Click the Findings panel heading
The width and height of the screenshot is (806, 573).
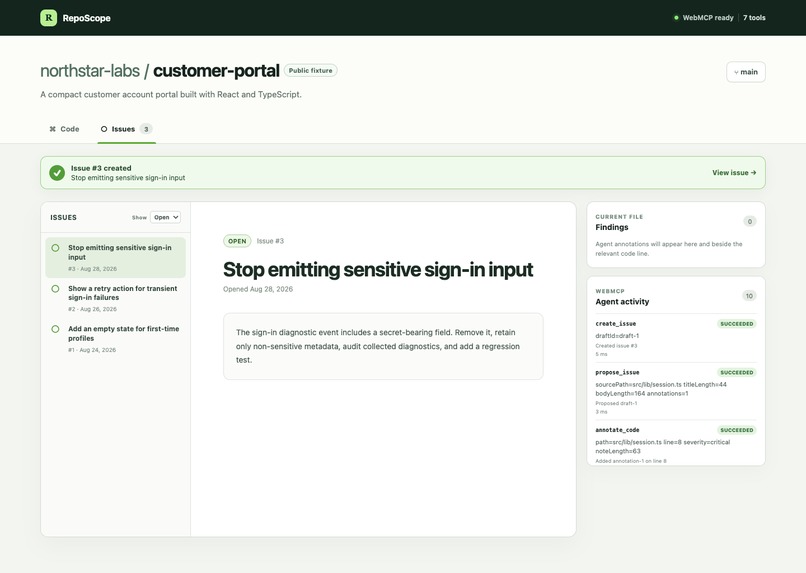coord(612,227)
